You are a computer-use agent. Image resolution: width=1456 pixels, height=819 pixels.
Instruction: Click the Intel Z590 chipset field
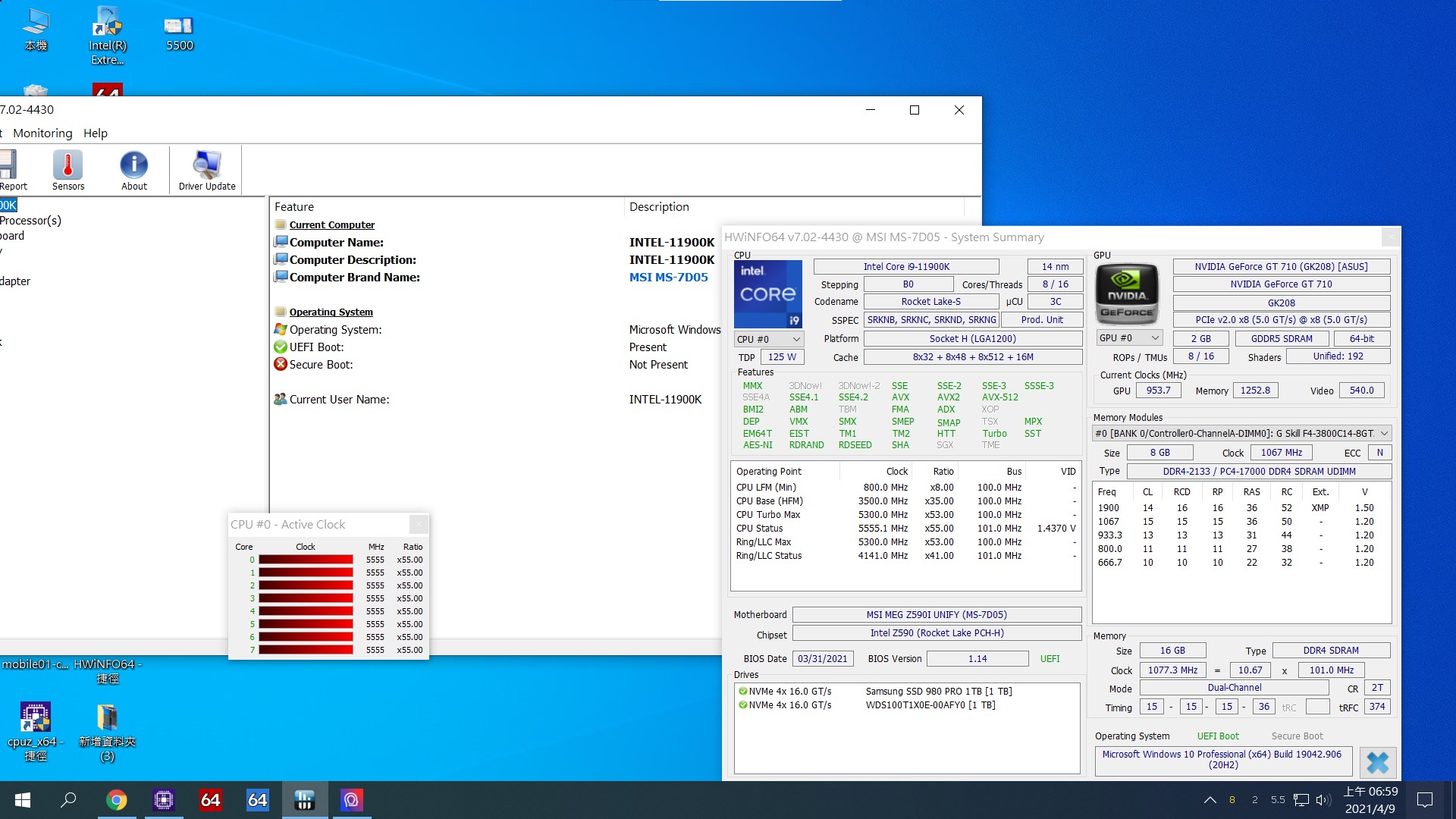tap(937, 632)
